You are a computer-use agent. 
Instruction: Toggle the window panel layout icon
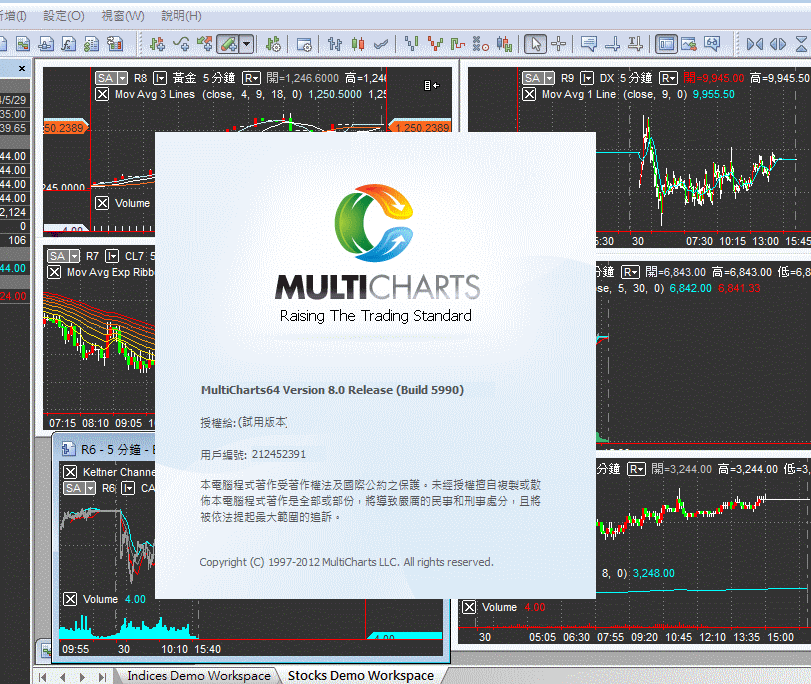pyautogui.click(x=667, y=44)
